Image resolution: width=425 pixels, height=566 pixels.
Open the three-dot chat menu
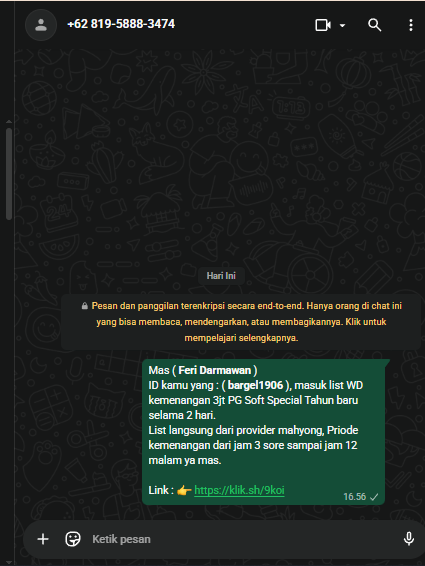coord(411,25)
